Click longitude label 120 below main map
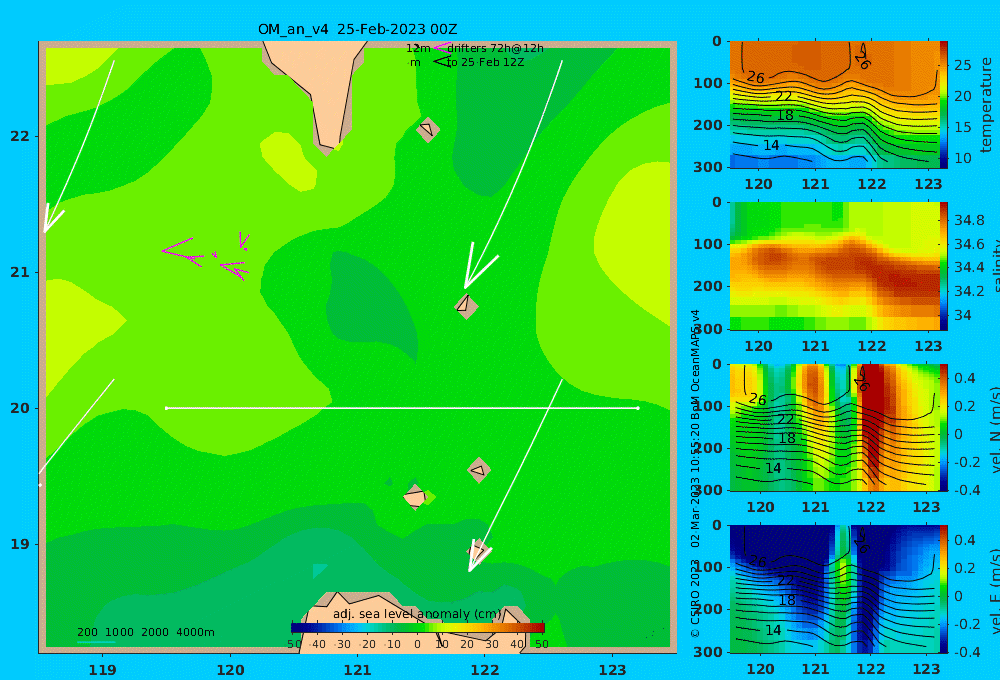This screenshot has height=680, width=1000. click(230, 670)
